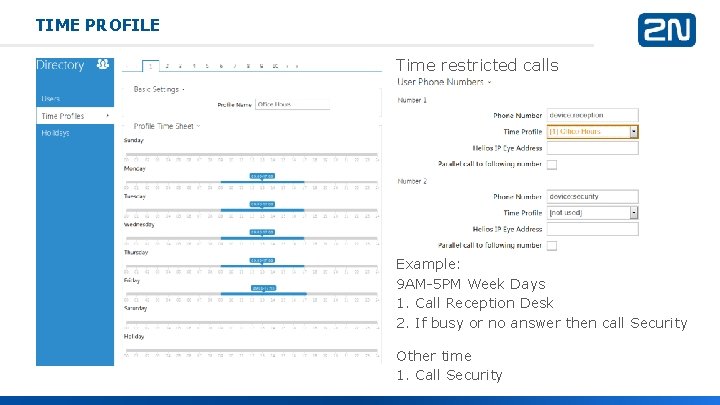Click Thursday's time interval bar
Image resolution: width=720 pixels, height=405 pixels.
pyautogui.click(x=262, y=266)
